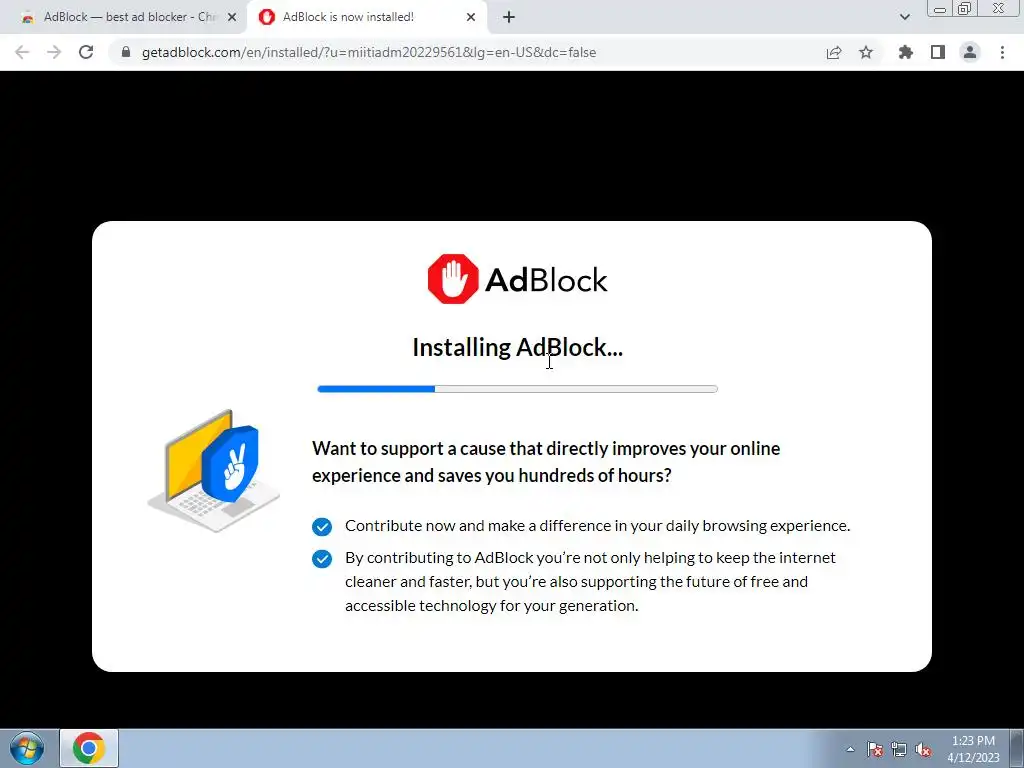1024x768 pixels.
Task: Close the 'AdBlock is now installed!' tab
Action: coord(471,17)
